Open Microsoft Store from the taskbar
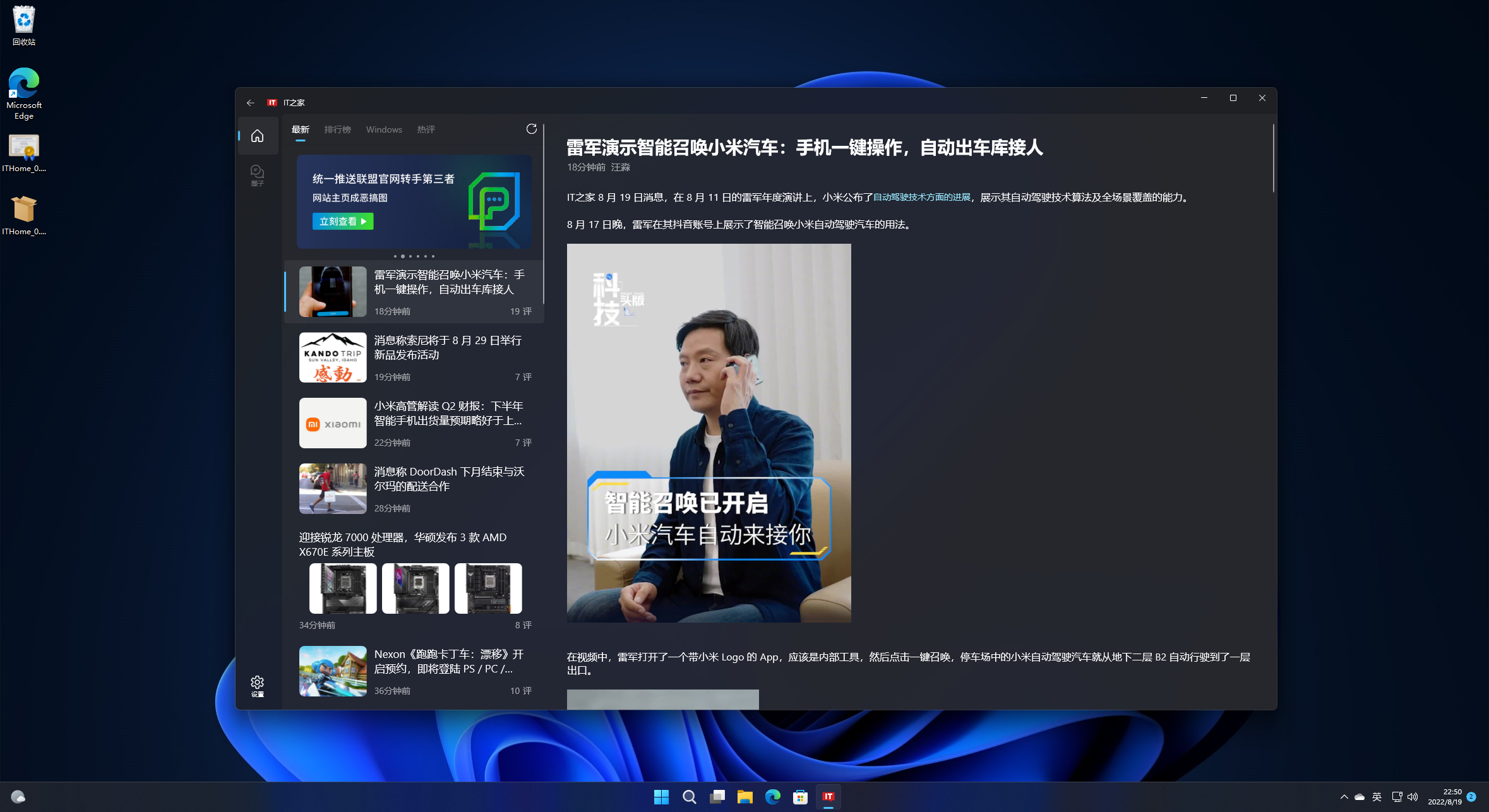Screen dimensions: 1489x812 (x=800, y=797)
